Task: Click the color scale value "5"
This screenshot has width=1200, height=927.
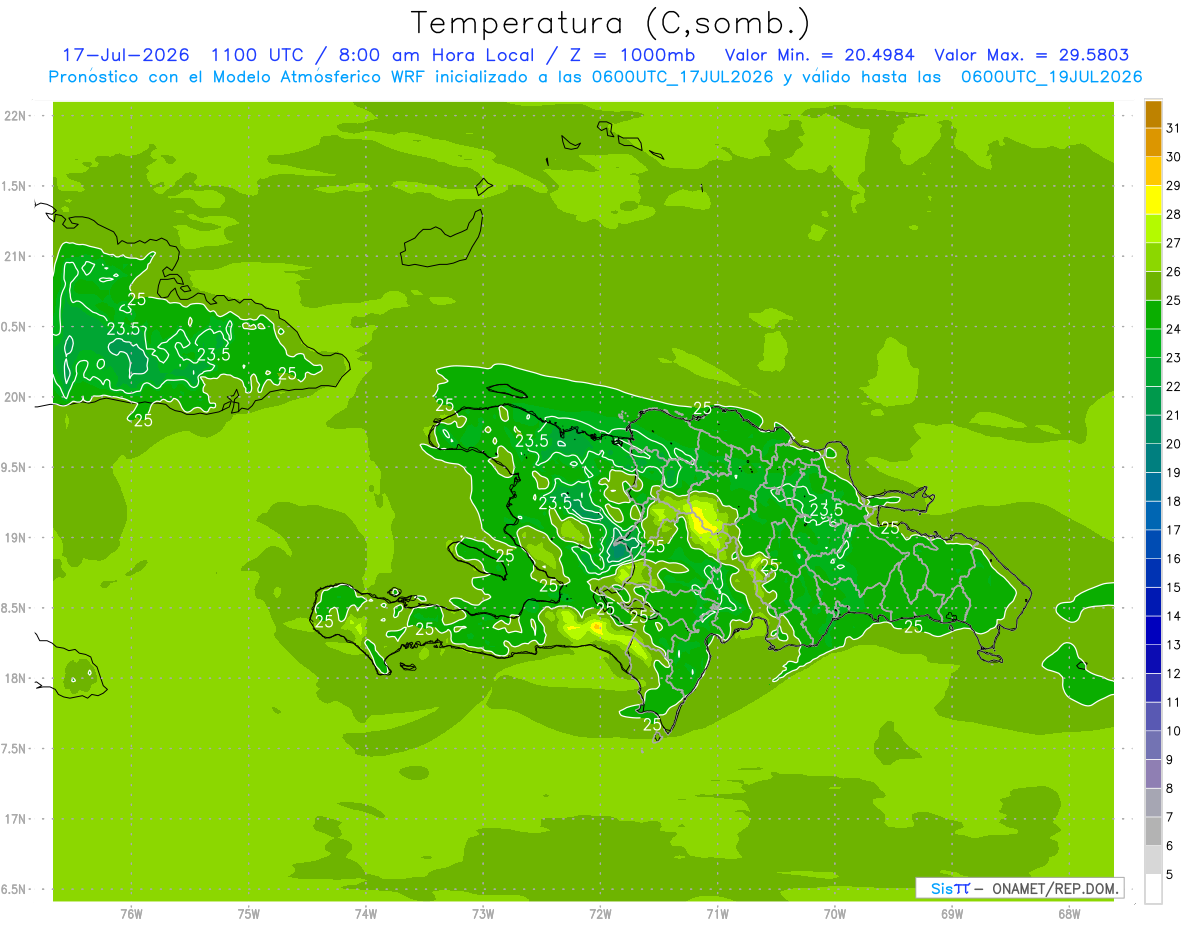Action: pyautogui.click(x=1169, y=875)
